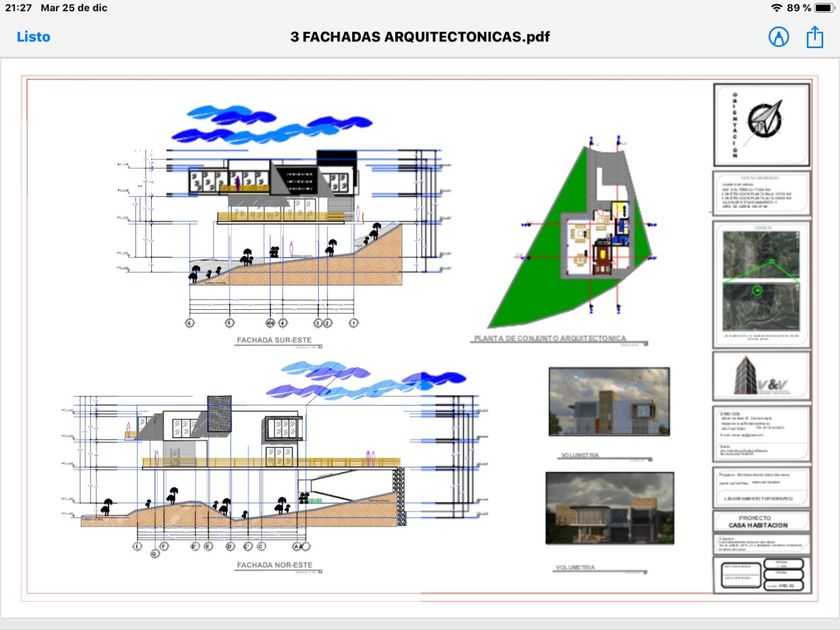Tap the status bar clock 21:27

pyautogui.click(x=18, y=8)
